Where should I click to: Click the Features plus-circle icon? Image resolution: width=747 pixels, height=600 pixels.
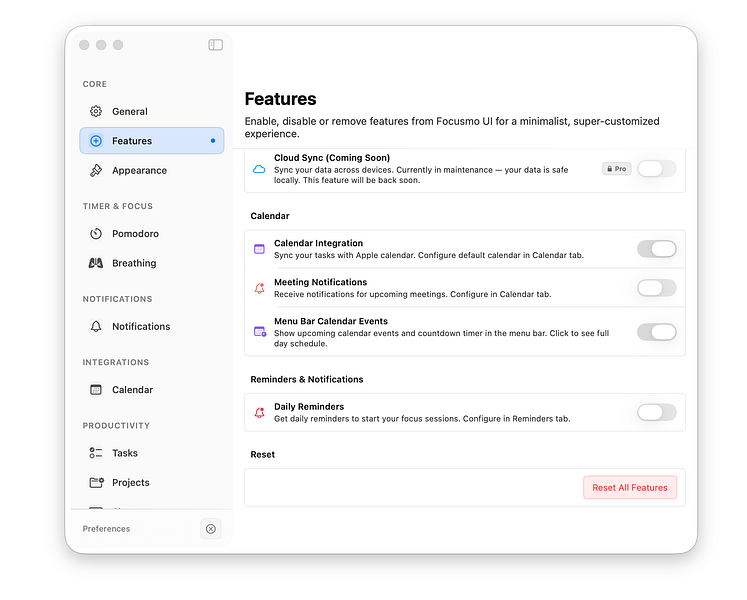[96, 141]
